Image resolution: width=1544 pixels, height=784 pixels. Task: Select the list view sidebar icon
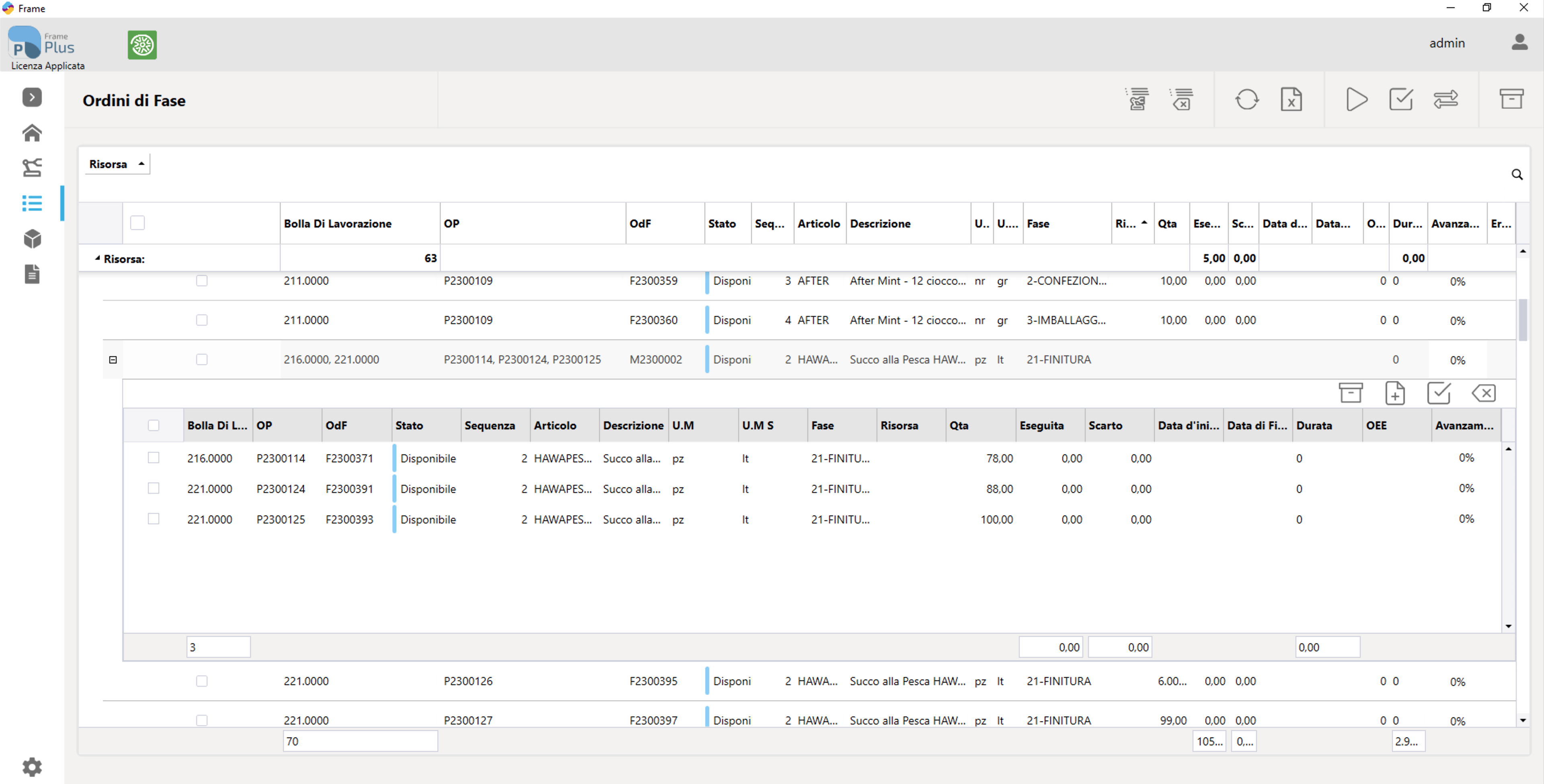click(x=32, y=203)
